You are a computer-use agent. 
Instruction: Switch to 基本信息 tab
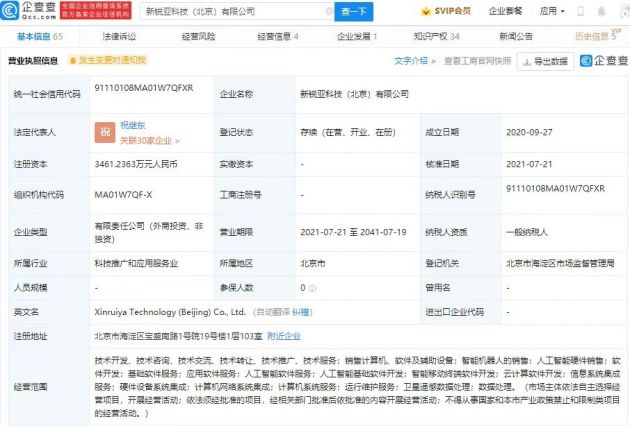pyautogui.click(x=40, y=37)
